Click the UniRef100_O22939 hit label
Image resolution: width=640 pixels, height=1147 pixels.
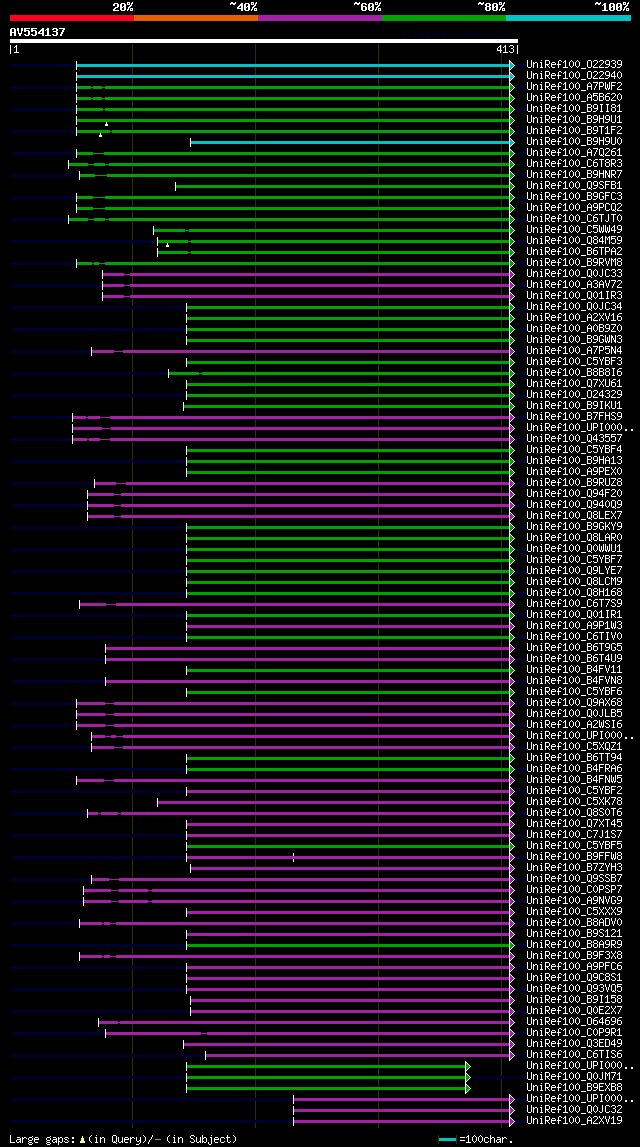tap(574, 64)
